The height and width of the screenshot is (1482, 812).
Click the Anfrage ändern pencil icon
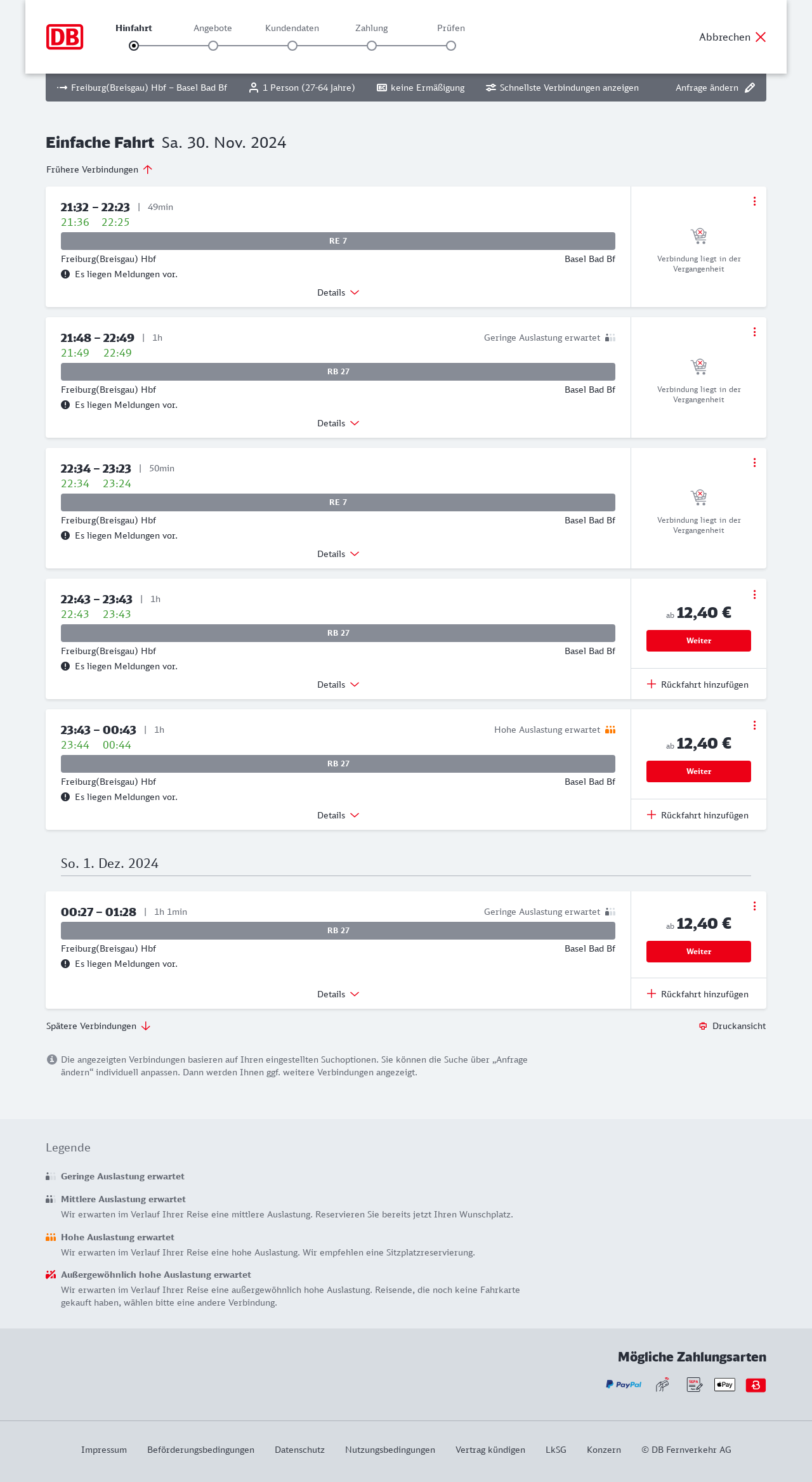coord(750,88)
